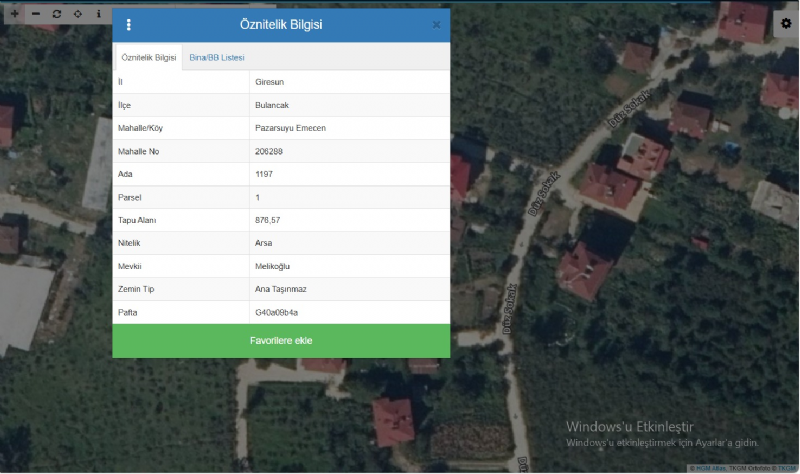Image resolution: width=800 pixels, height=474 pixels.
Task: Click the zoom out minus icon
Action: pos(35,14)
